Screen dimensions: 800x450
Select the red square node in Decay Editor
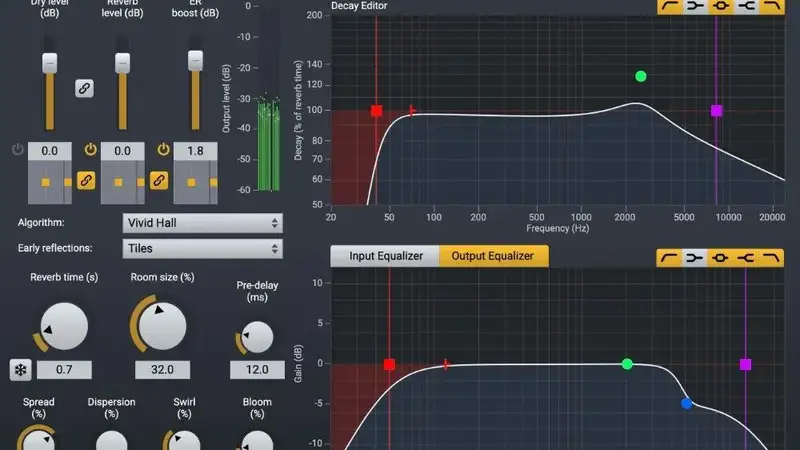pos(377,111)
